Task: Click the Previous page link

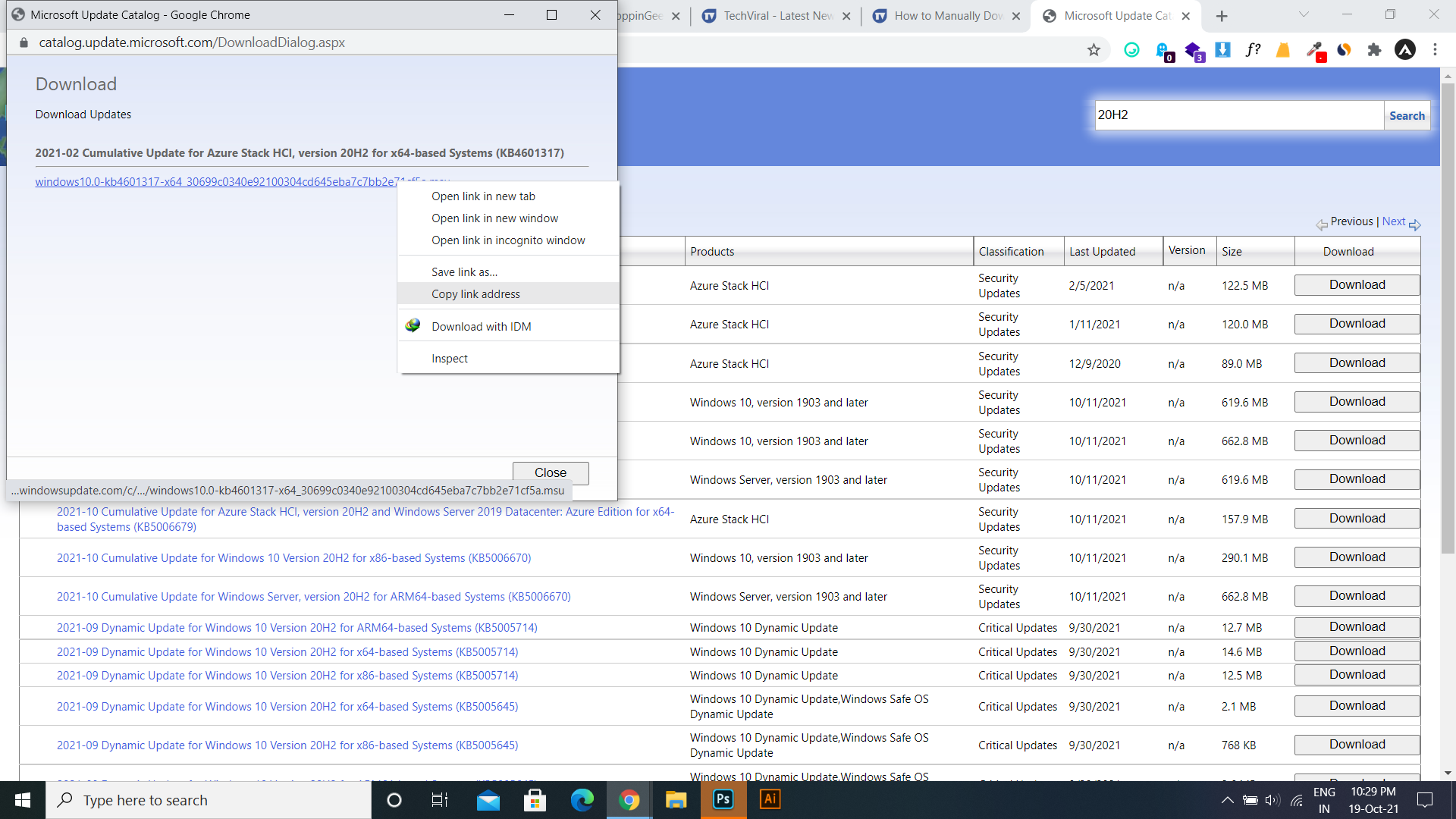Action: (x=1351, y=221)
